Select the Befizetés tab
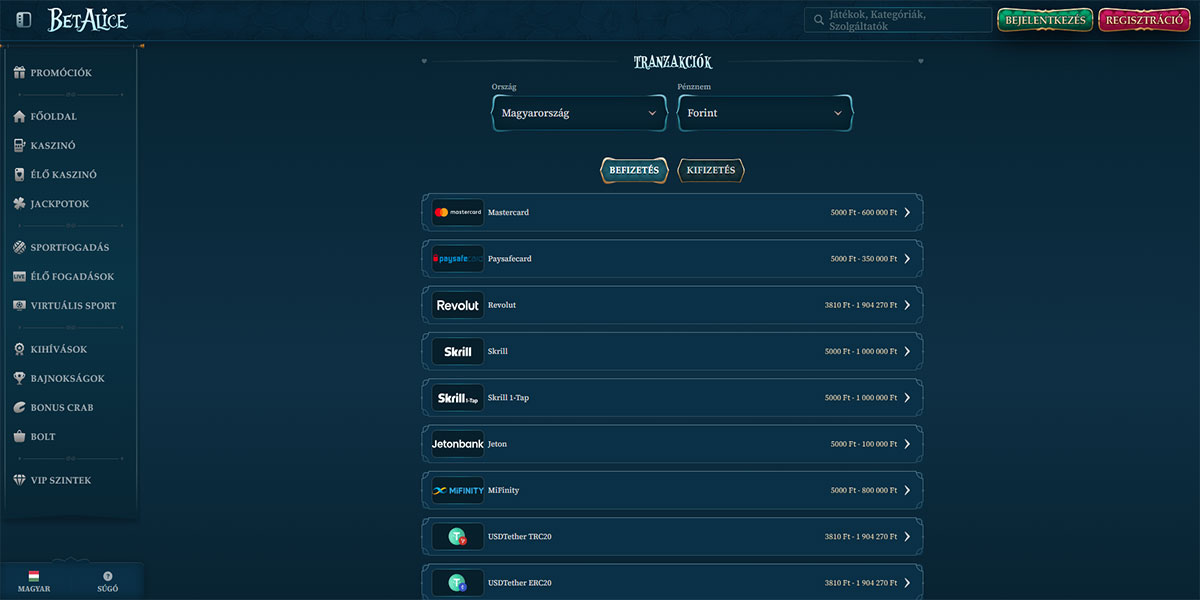The width and height of the screenshot is (1200, 600). 634,170
